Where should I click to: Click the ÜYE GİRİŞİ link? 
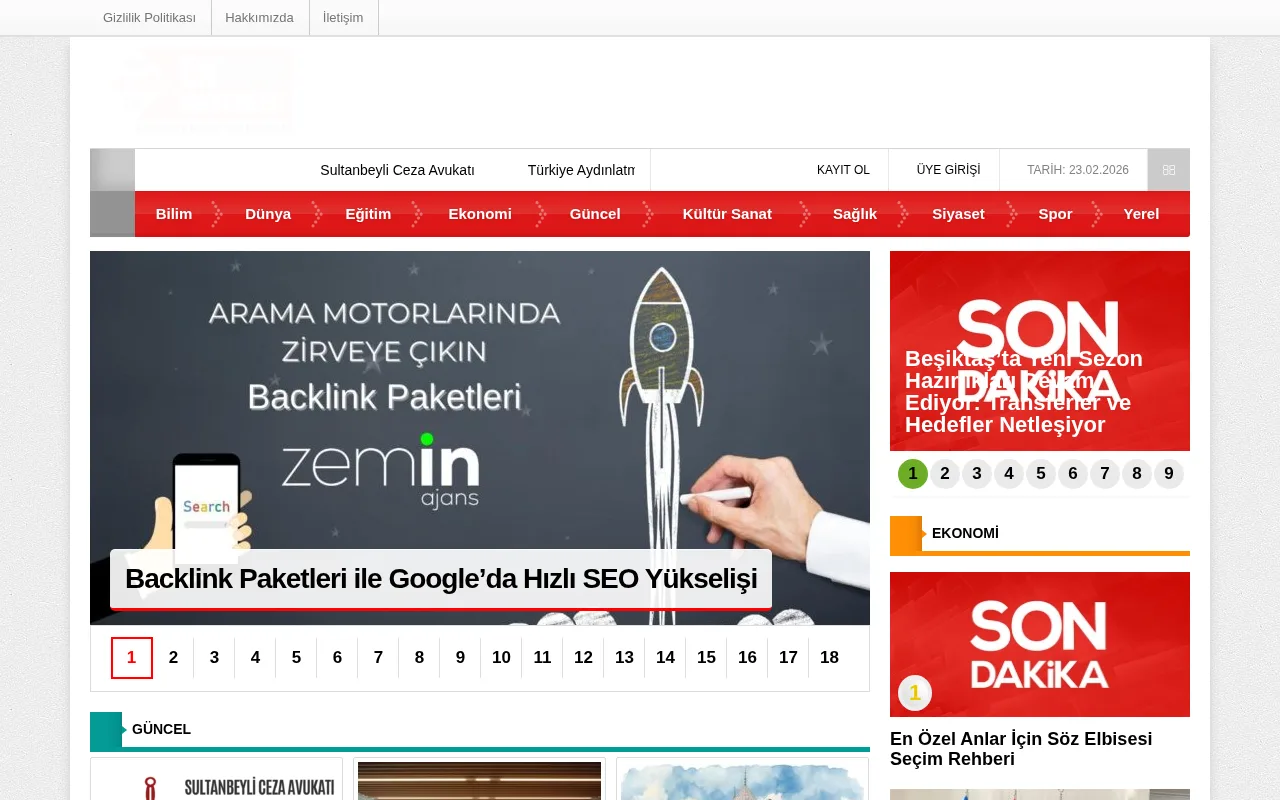[x=947, y=170]
